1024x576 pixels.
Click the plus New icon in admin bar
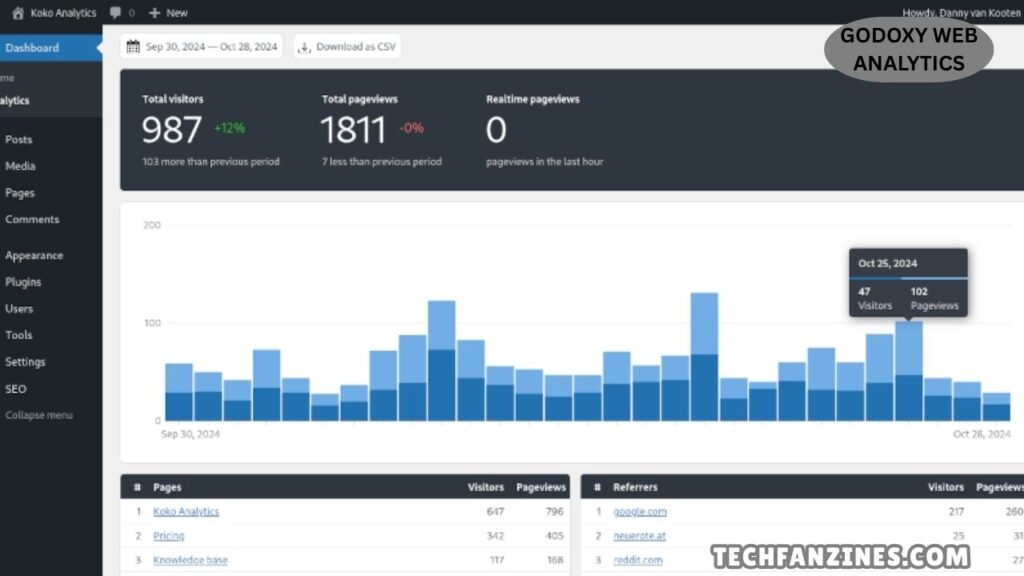point(154,13)
